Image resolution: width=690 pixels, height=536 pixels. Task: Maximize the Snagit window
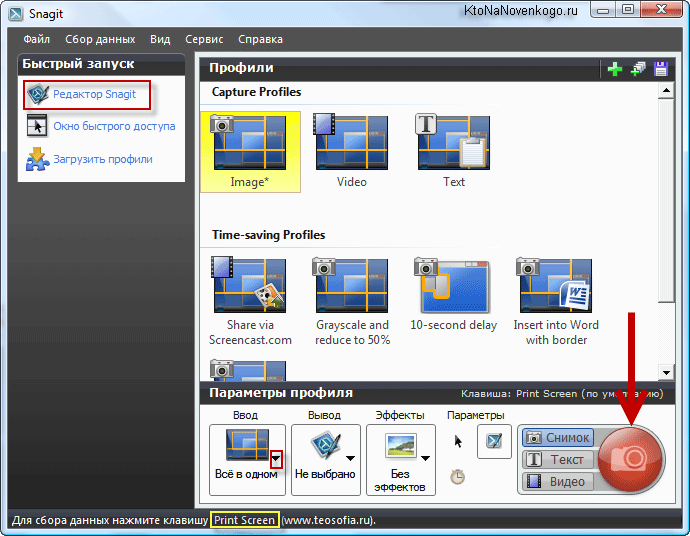(x=628, y=10)
